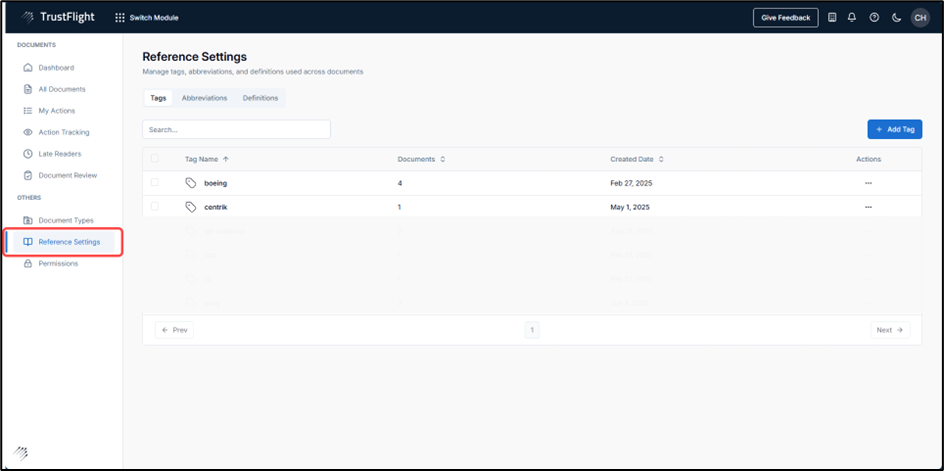Viewport: 944px width, 471px height.
Task: Open Dashboard from the sidebar
Action: point(56,68)
